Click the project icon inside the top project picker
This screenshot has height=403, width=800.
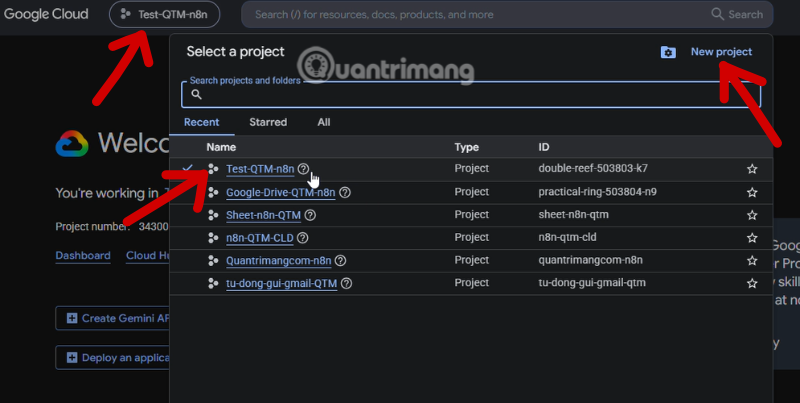(126, 14)
